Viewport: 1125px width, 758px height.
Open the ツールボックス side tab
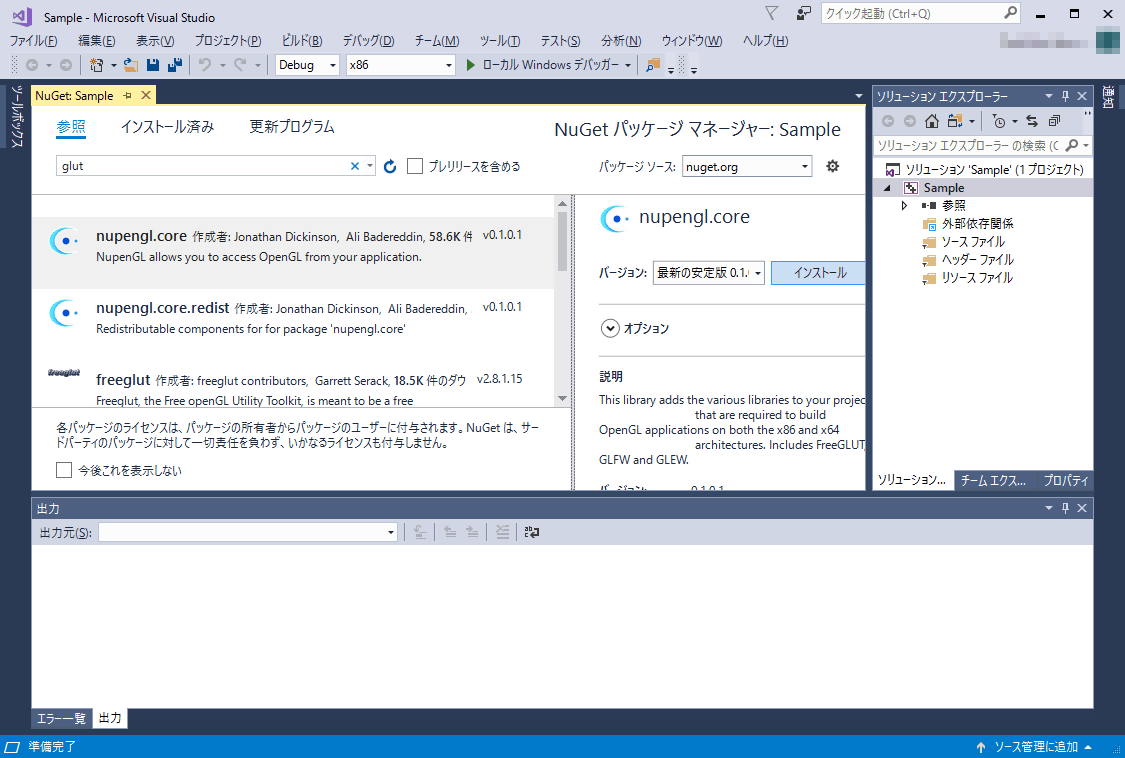[17, 117]
